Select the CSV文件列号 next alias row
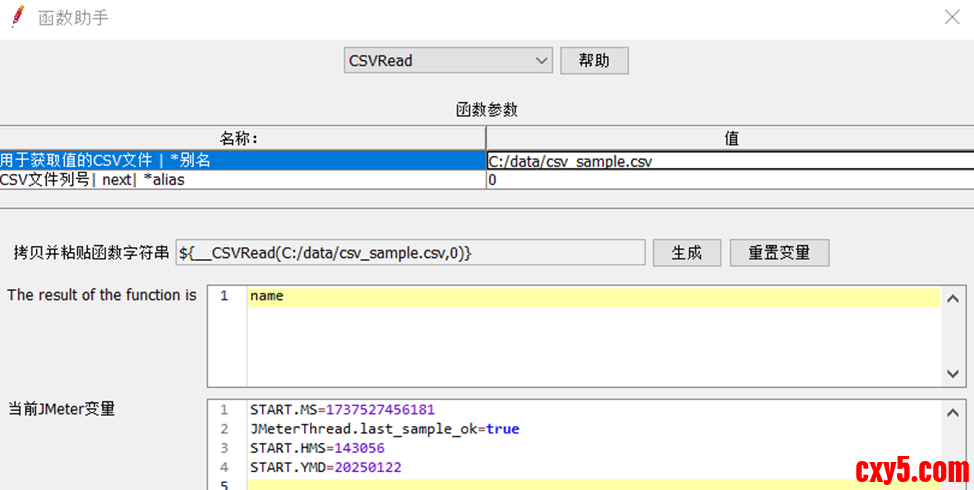 pos(242,180)
